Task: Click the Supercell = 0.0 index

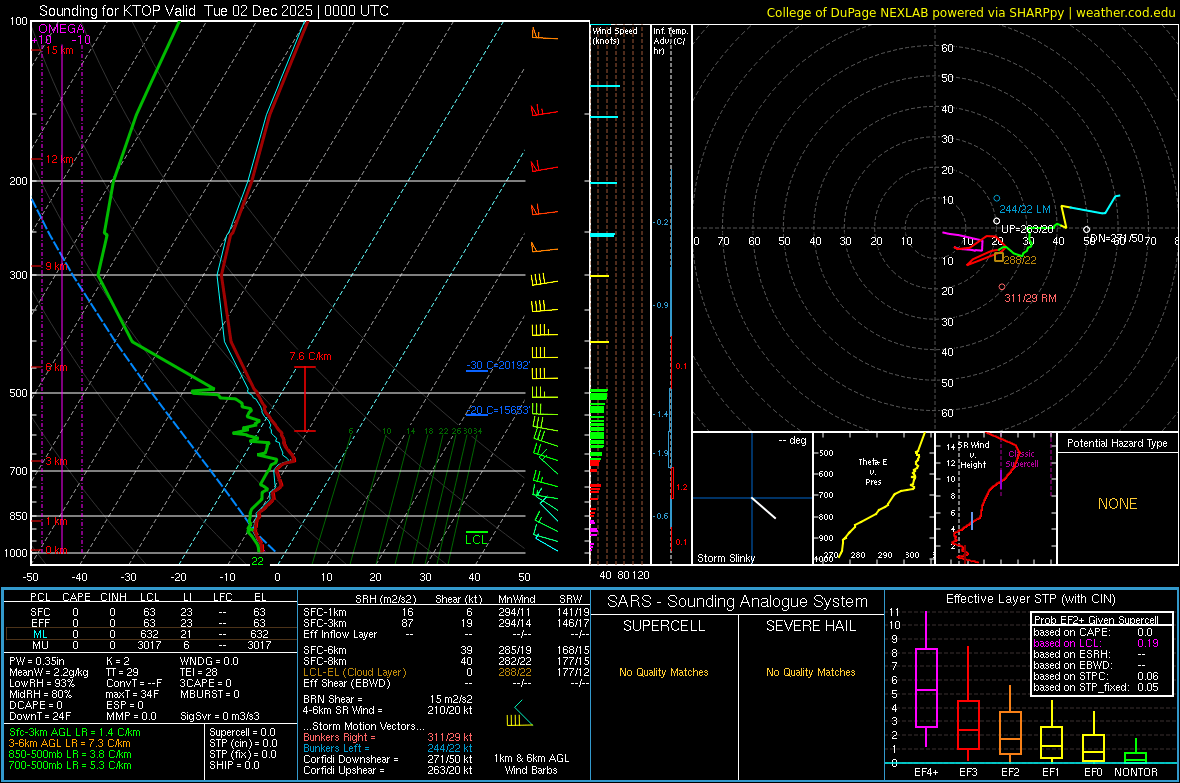Action: tap(242, 732)
